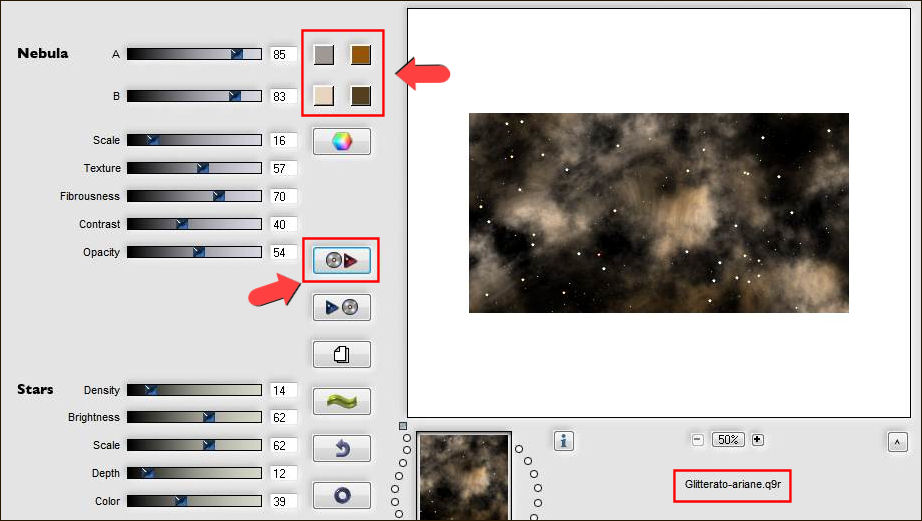This screenshot has height=521, width=922.
Task: Select the orange-brown Nebula color swatch
Action: (x=361, y=55)
